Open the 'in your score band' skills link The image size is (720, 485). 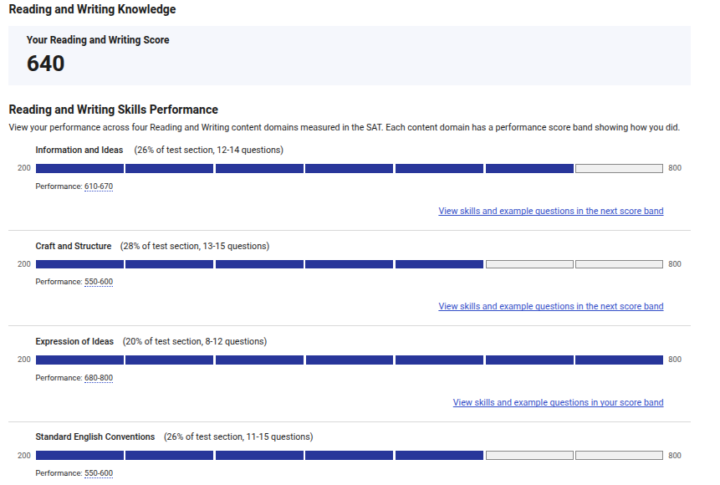557,402
